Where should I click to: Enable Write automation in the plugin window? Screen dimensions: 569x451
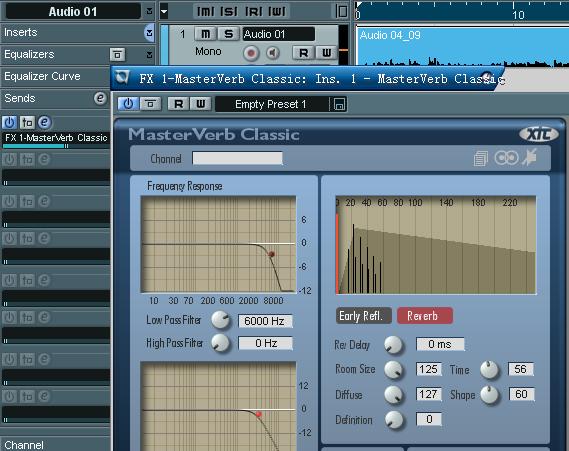point(200,104)
